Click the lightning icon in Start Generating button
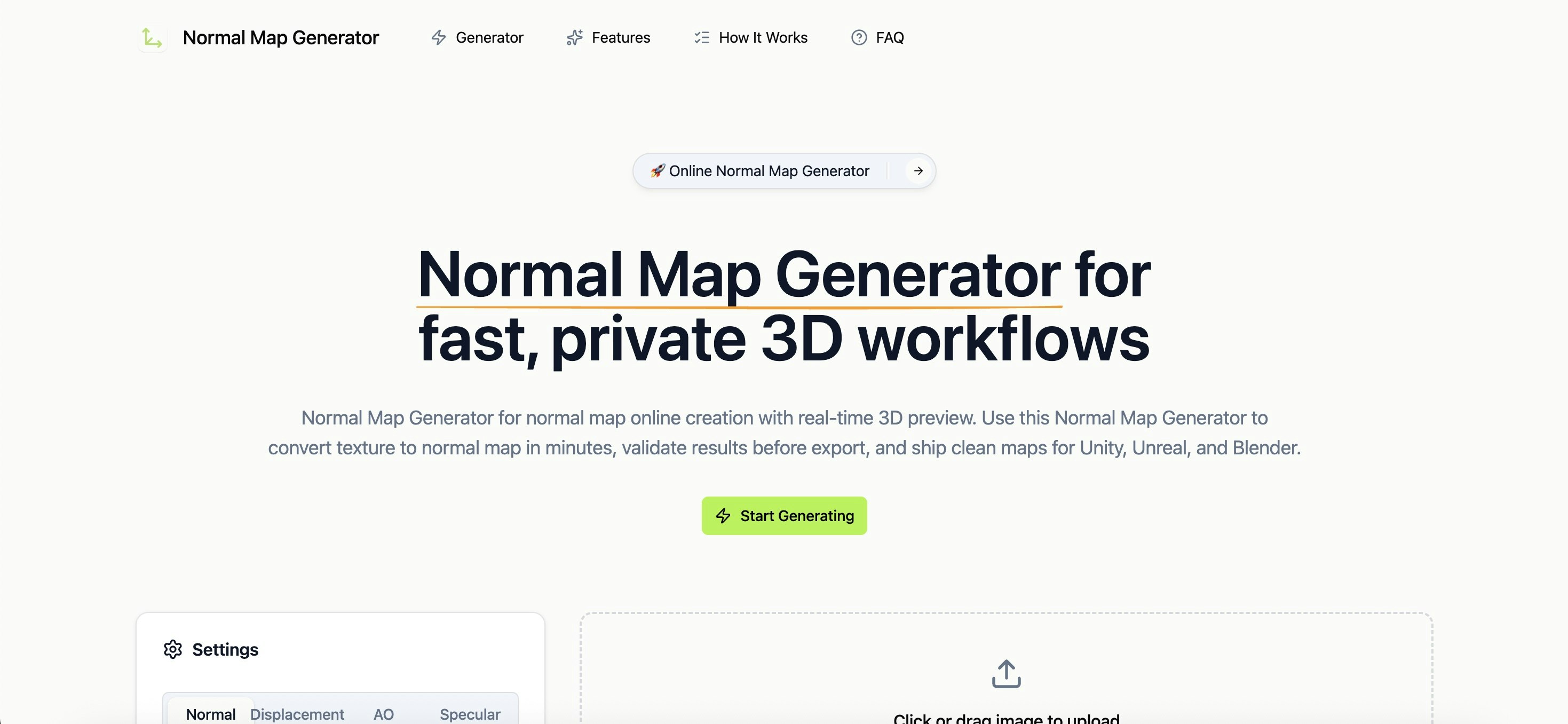This screenshot has width=1568, height=724. pos(722,516)
